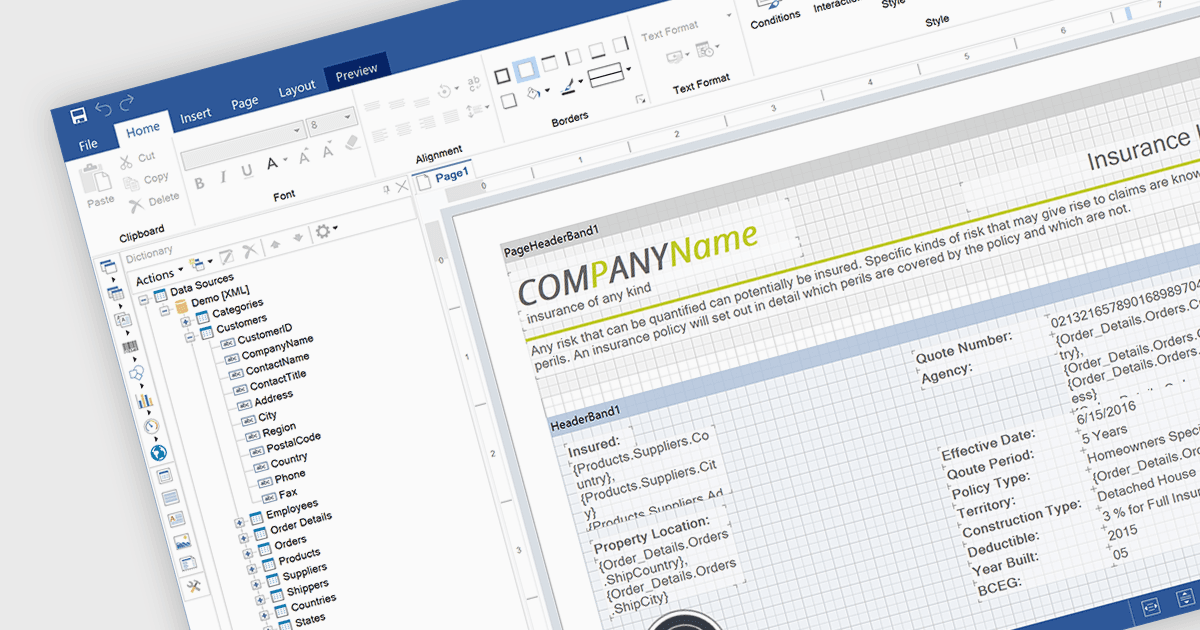
Task: Switch to the Preview ribbon tab
Action: click(357, 71)
